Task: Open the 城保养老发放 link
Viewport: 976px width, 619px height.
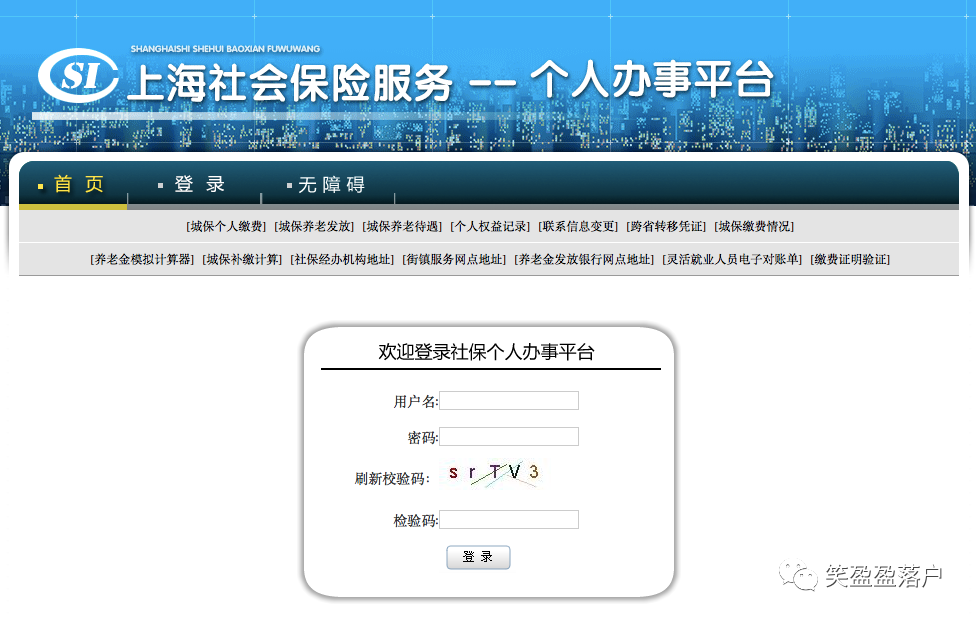Action: point(314,227)
